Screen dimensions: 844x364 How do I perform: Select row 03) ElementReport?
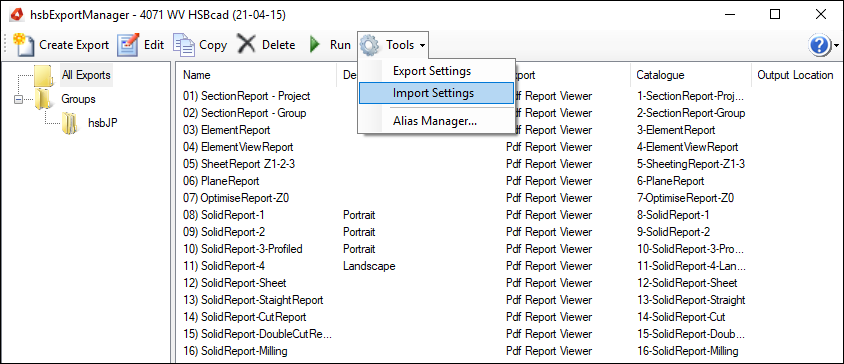point(227,130)
